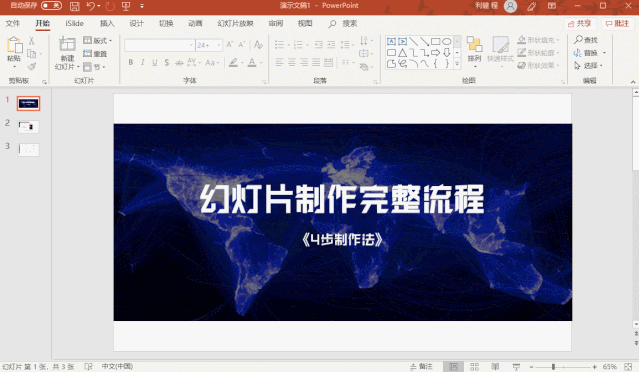Align text left in paragraph group

279,62
